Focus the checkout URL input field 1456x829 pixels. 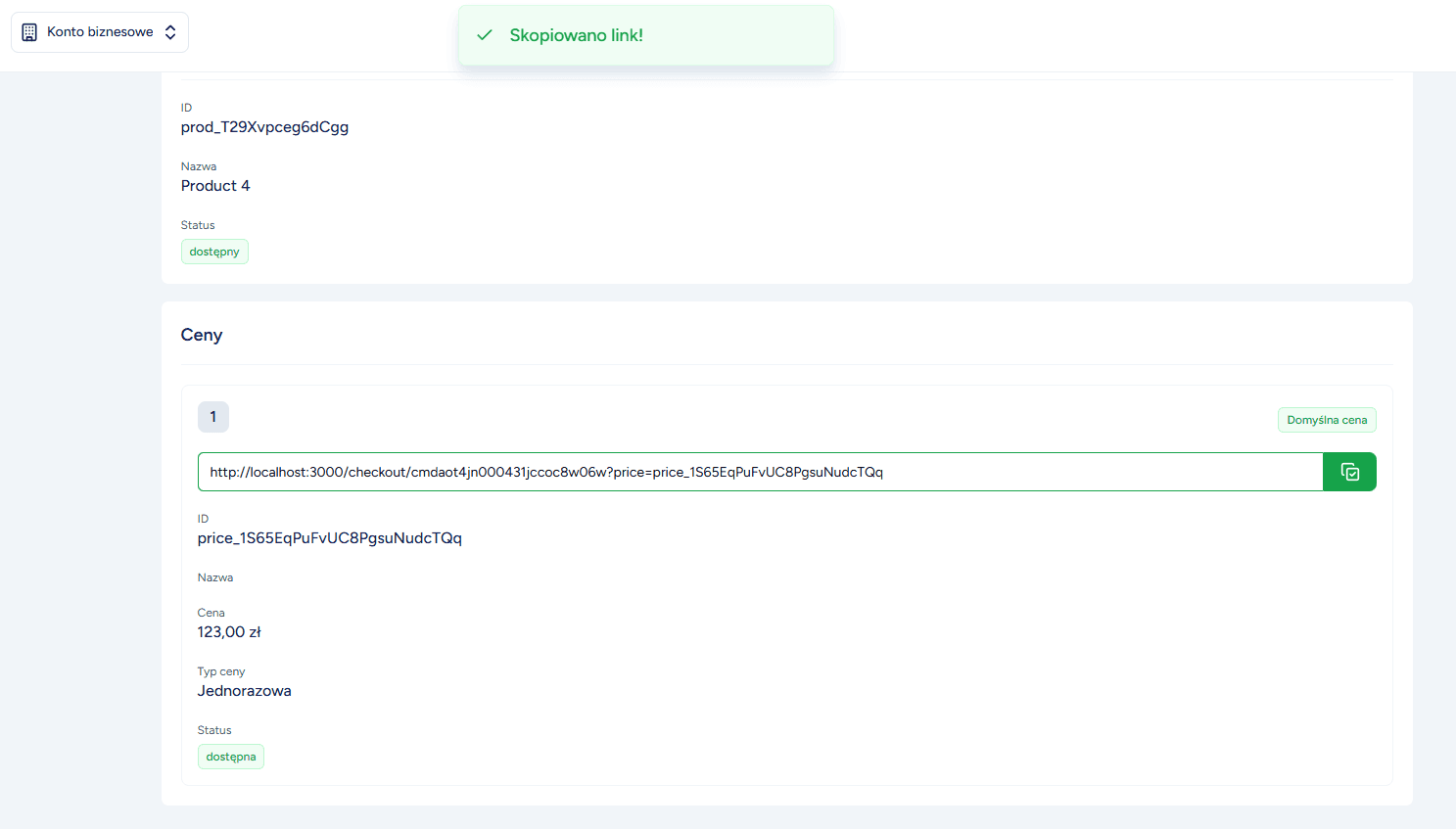point(759,472)
